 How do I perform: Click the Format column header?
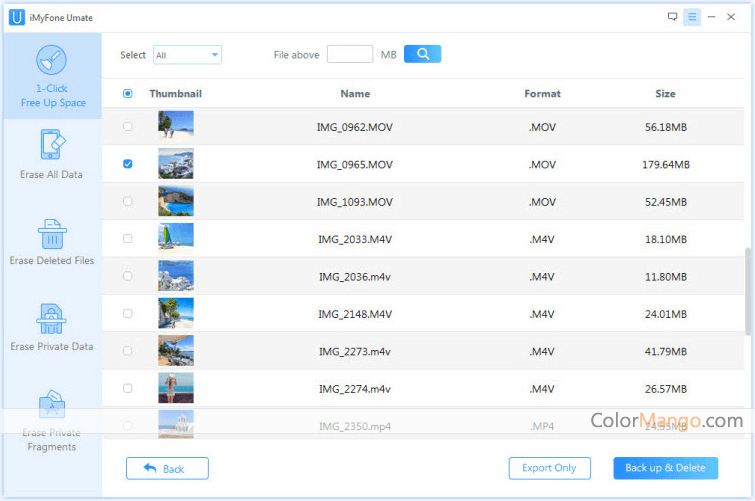click(542, 94)
